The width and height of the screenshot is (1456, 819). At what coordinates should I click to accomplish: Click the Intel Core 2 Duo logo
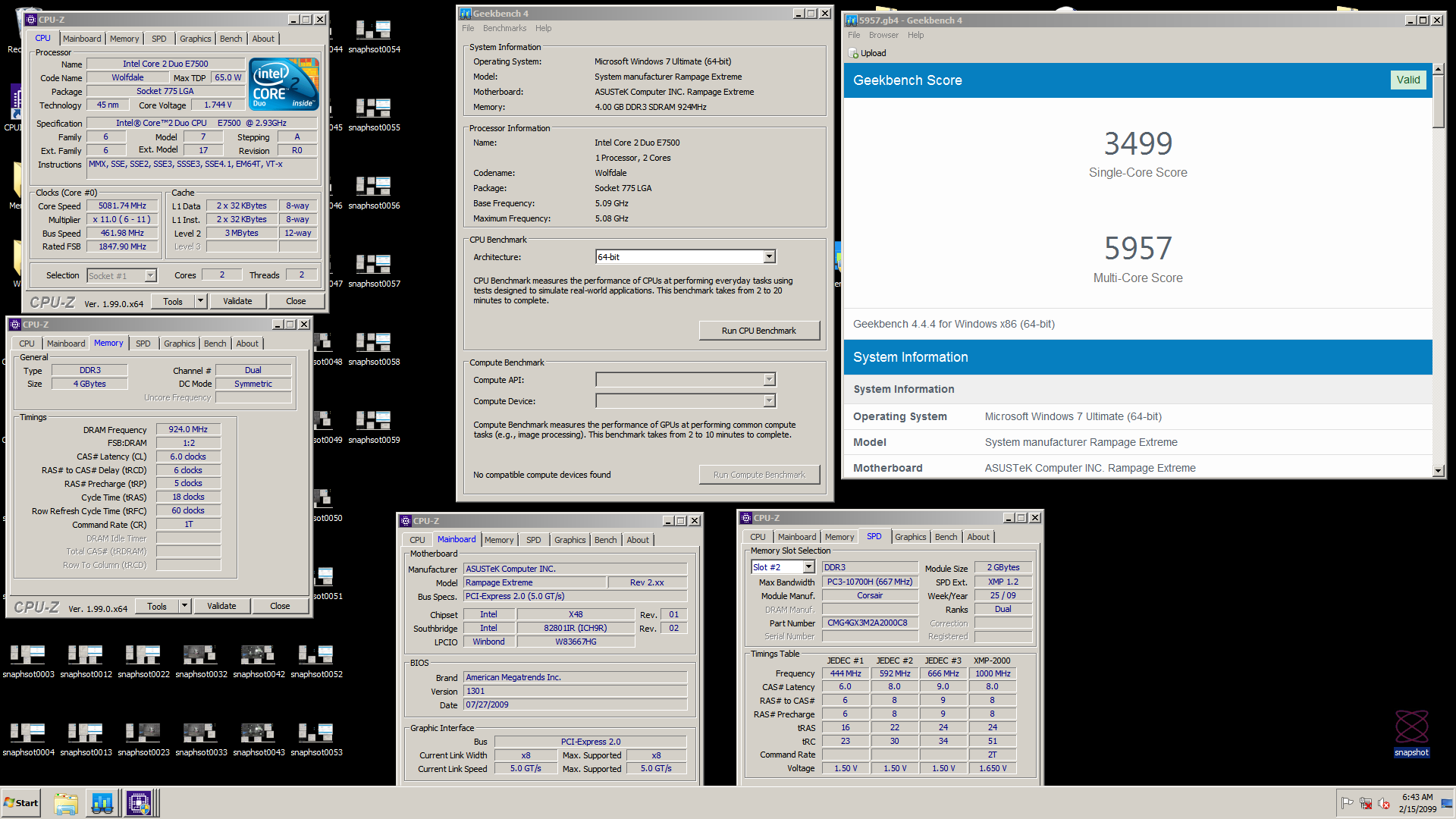(284, 85)
